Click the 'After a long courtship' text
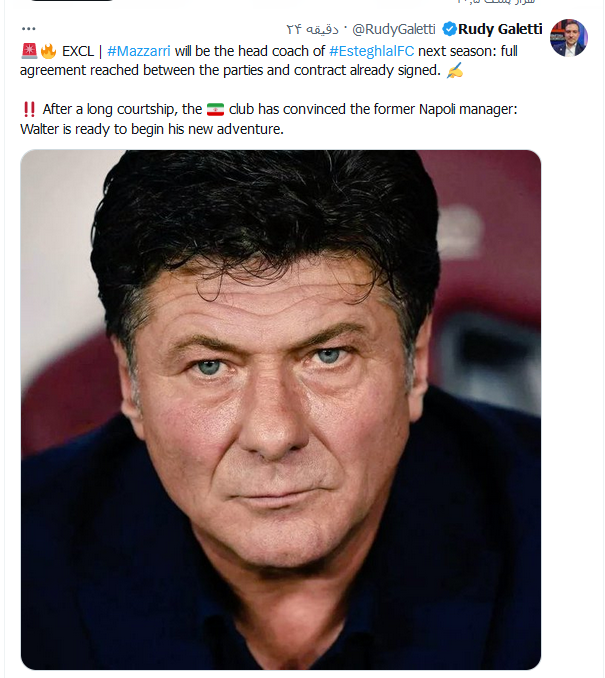The image size is (605, 678). point(111,109)
